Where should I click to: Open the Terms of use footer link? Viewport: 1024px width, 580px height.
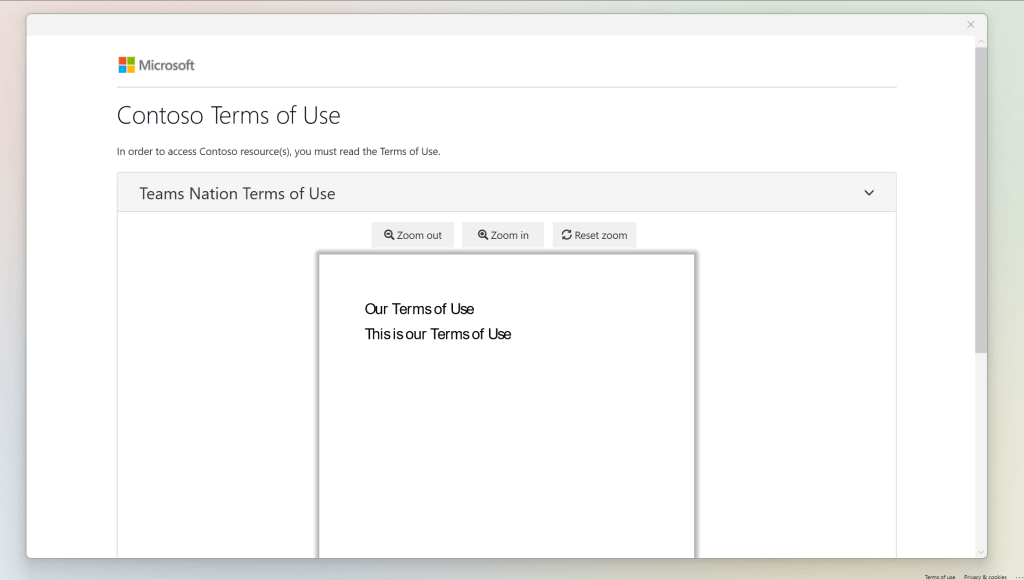(939, 577)
